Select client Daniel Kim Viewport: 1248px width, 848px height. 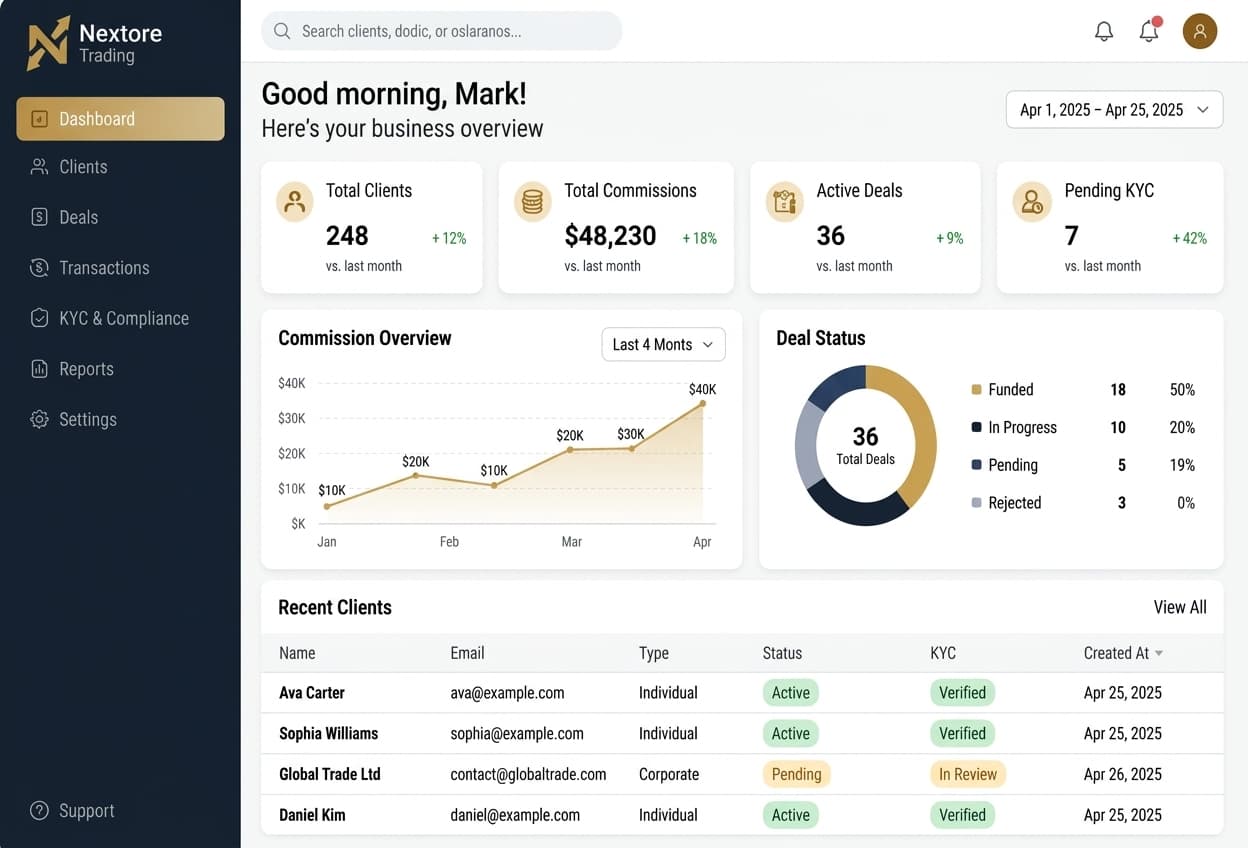click(312, 815)
